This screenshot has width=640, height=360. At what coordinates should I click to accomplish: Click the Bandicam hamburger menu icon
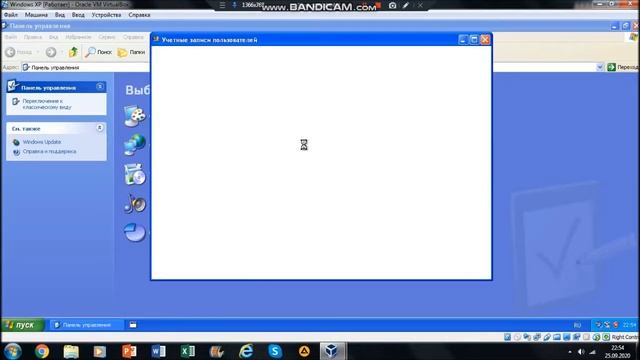click(222, 5)
